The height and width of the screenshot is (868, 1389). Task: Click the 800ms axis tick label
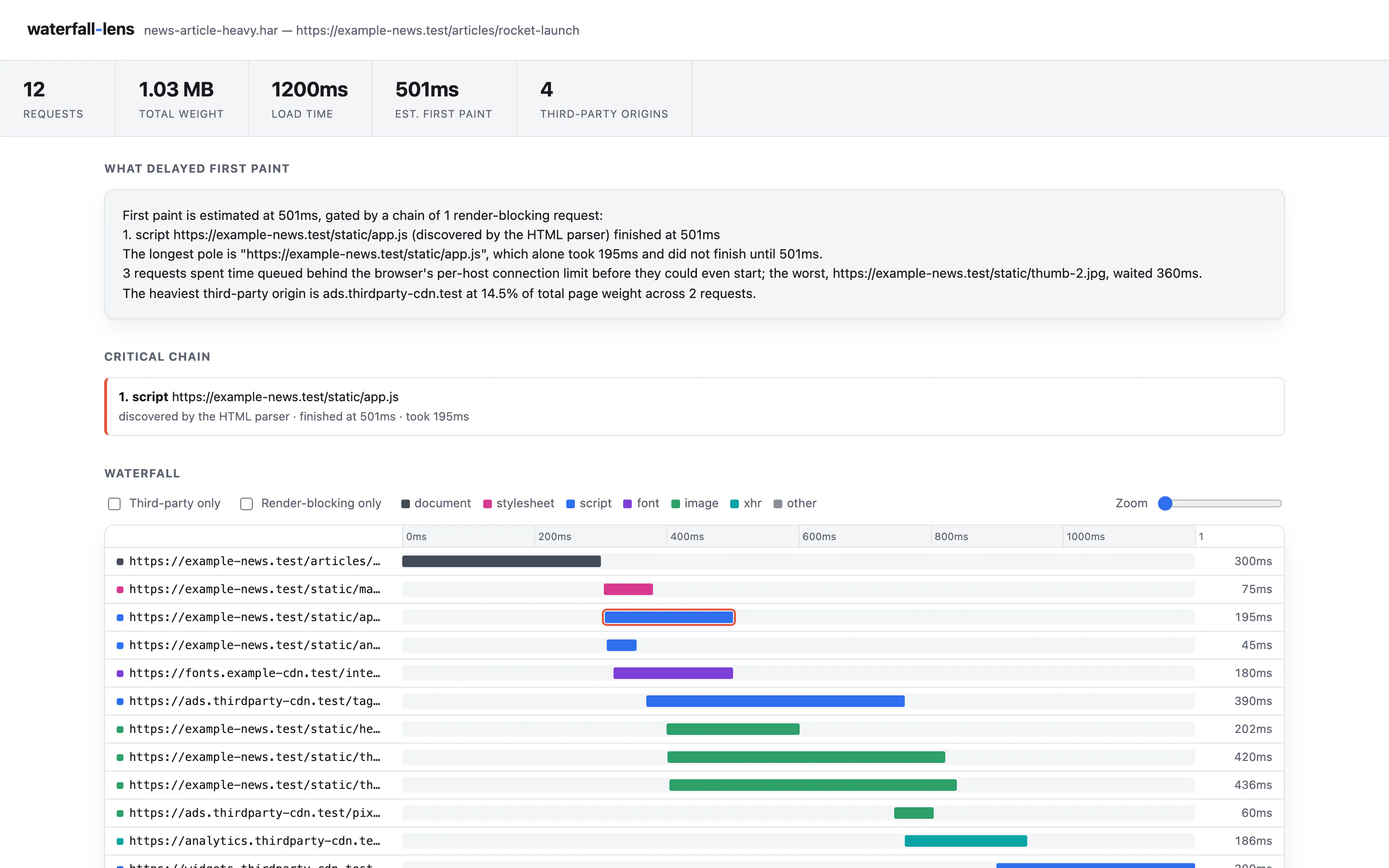951,536
